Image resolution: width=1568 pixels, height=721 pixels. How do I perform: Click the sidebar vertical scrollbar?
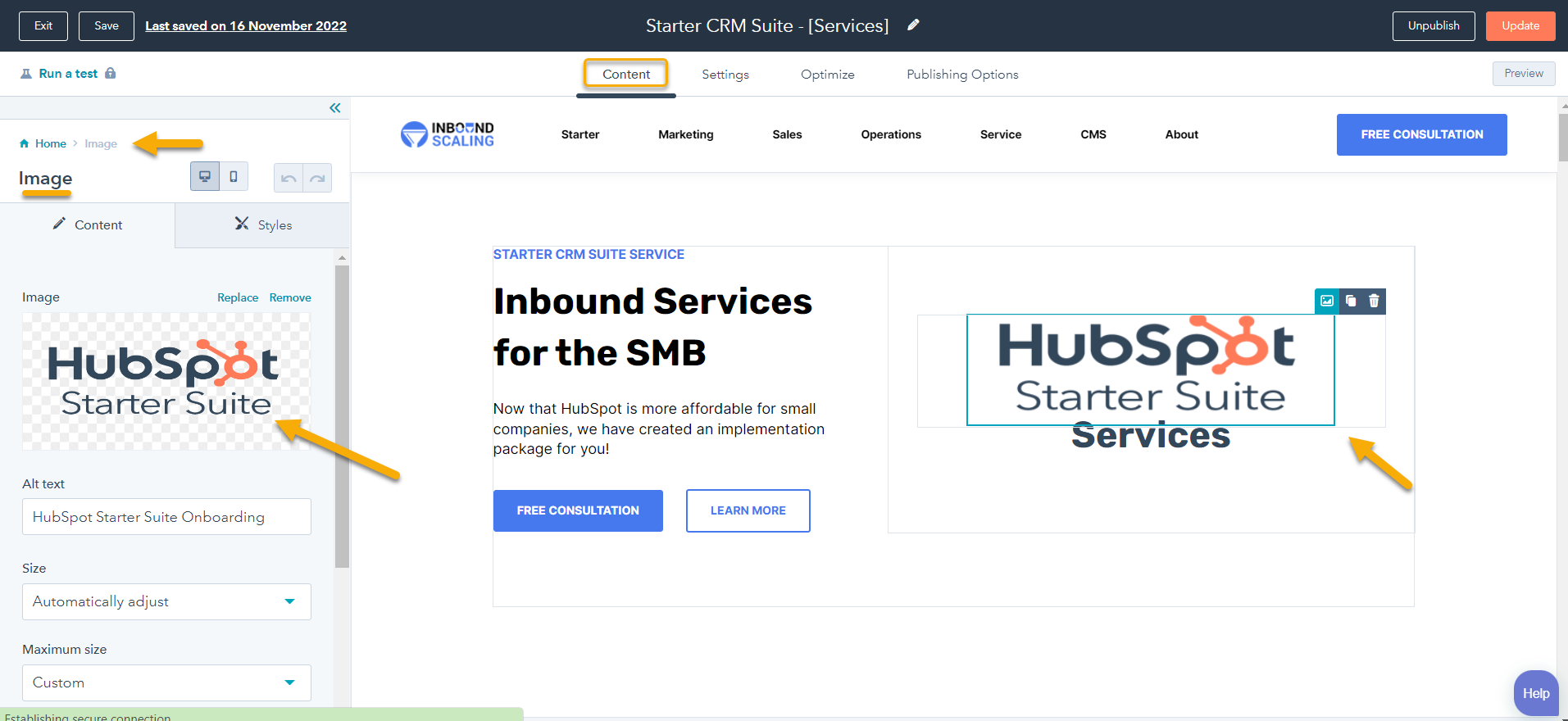343,416
